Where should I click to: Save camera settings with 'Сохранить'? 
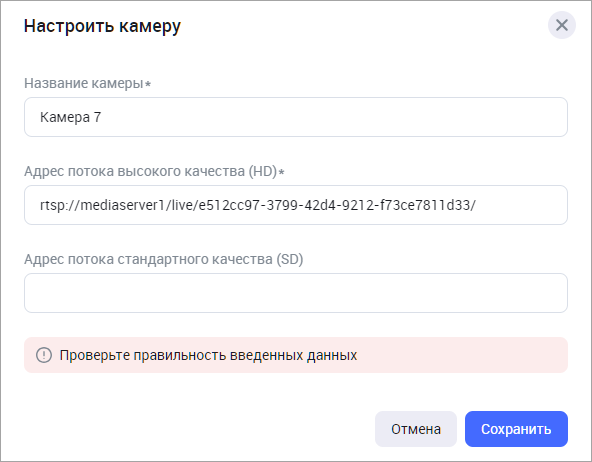pos(516,429)
